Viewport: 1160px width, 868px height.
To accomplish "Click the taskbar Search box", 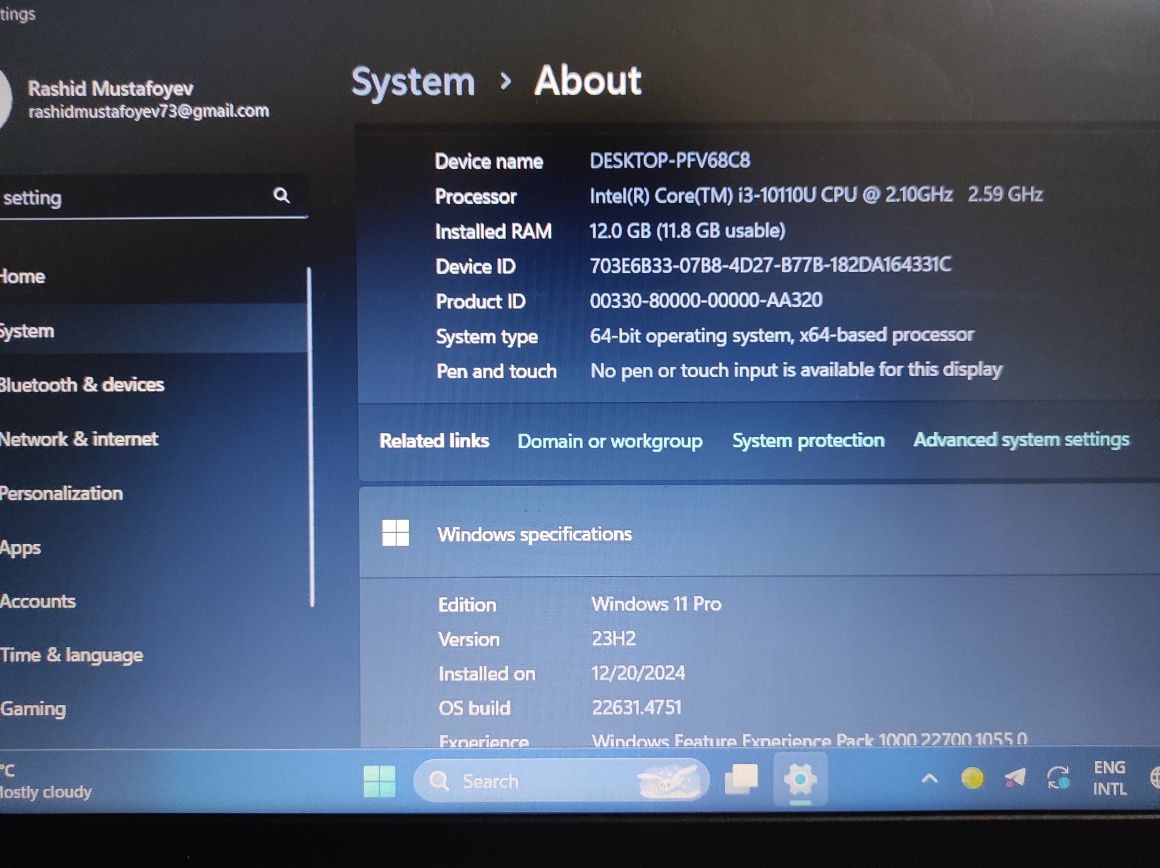I will pos(561,781).
